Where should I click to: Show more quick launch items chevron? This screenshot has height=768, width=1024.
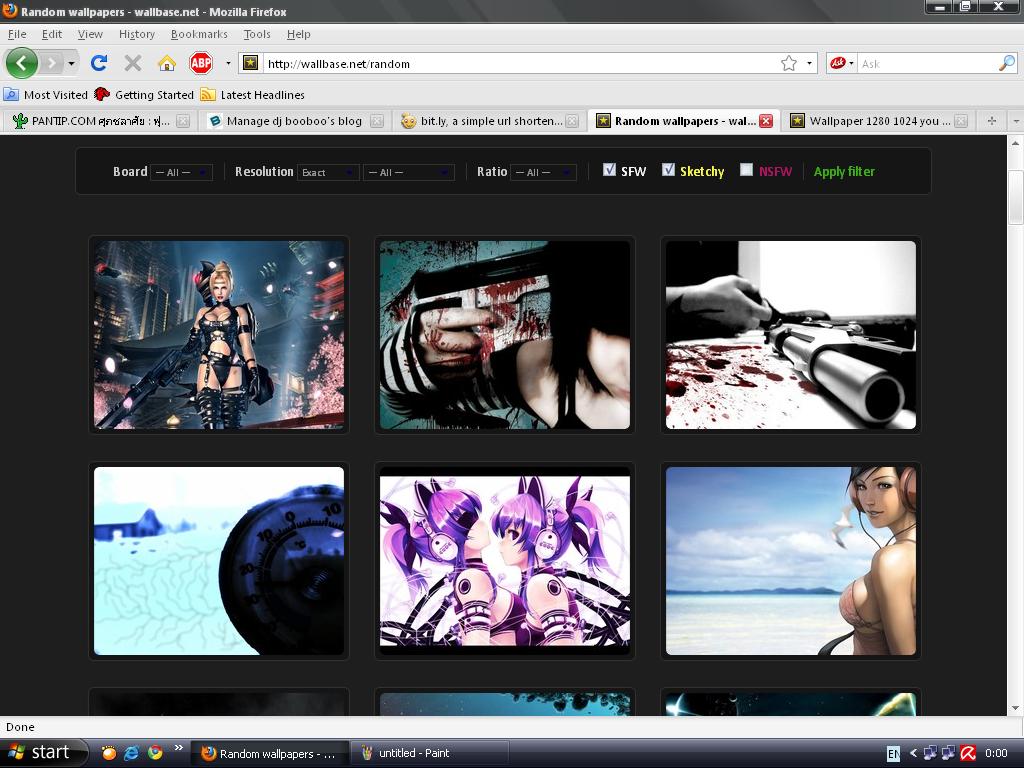(178, 748)
